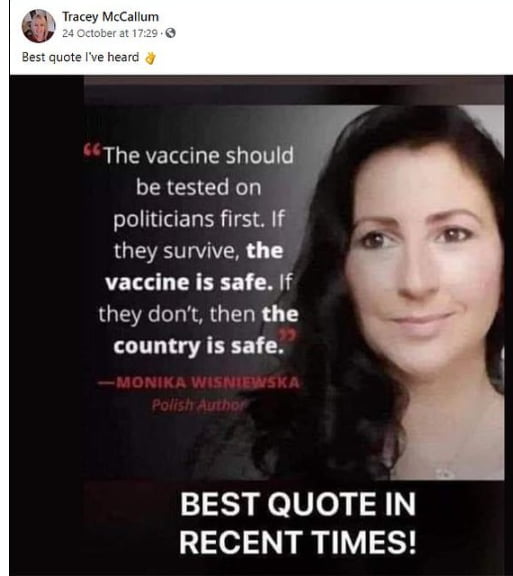513x576 pixels.
Task: Click the red closing quotation mark
Action: pos(288,335)
